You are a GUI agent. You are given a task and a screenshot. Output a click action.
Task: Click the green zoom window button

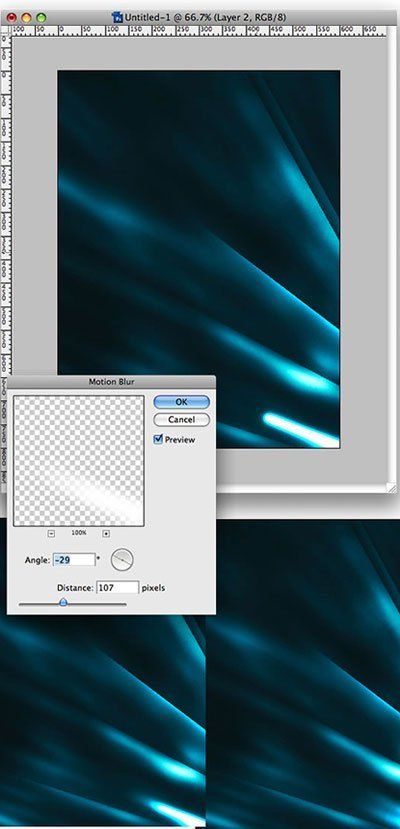[x=41, y=17]
